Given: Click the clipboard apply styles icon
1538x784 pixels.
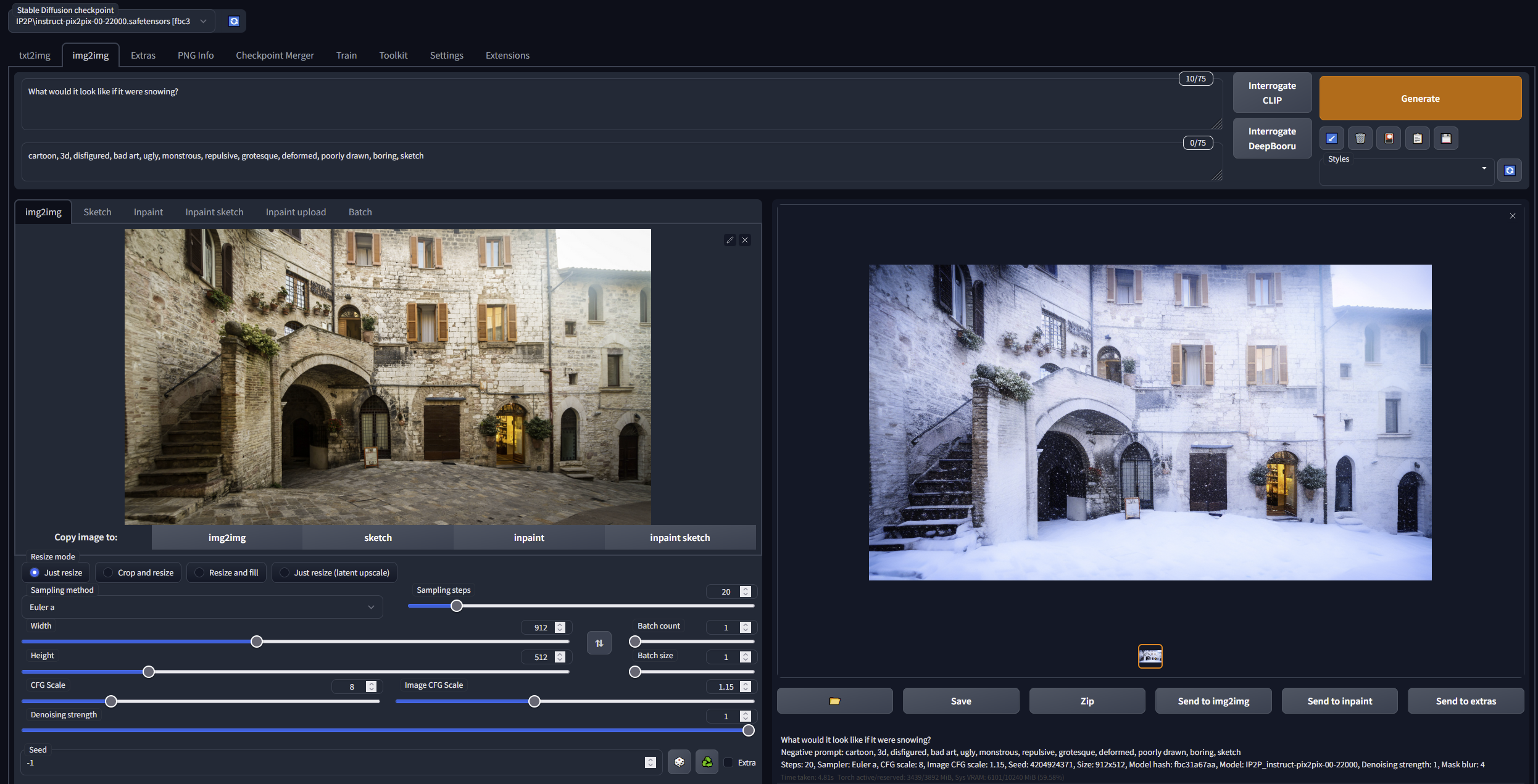Looking at the screenshot, I should (1417, 138).
